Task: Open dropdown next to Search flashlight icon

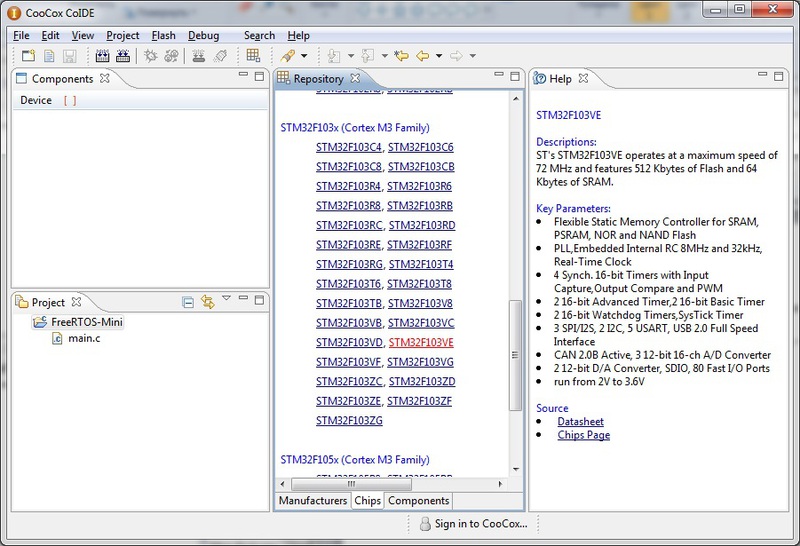Action: [304, 56]
